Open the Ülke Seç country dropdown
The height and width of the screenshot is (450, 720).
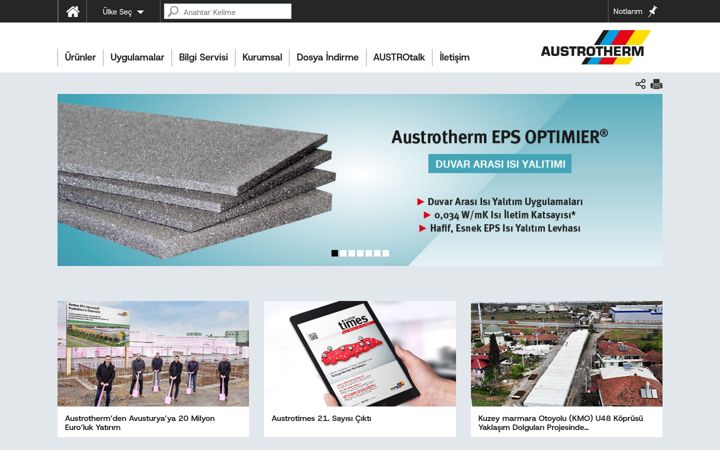pyautogui.click(x=123, y=12)
